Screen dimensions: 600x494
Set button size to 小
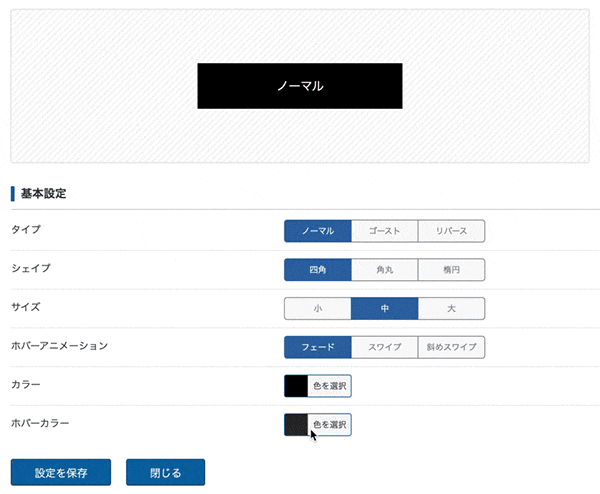pyautogui.click(x=318, y=308)
